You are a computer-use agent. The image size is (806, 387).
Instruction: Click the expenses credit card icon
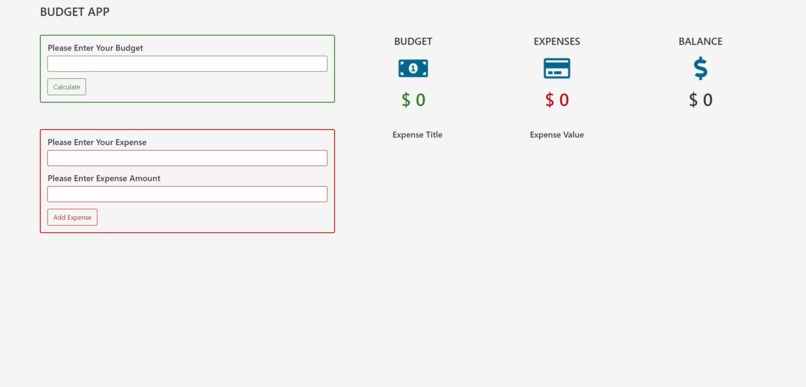click(557, 68)
